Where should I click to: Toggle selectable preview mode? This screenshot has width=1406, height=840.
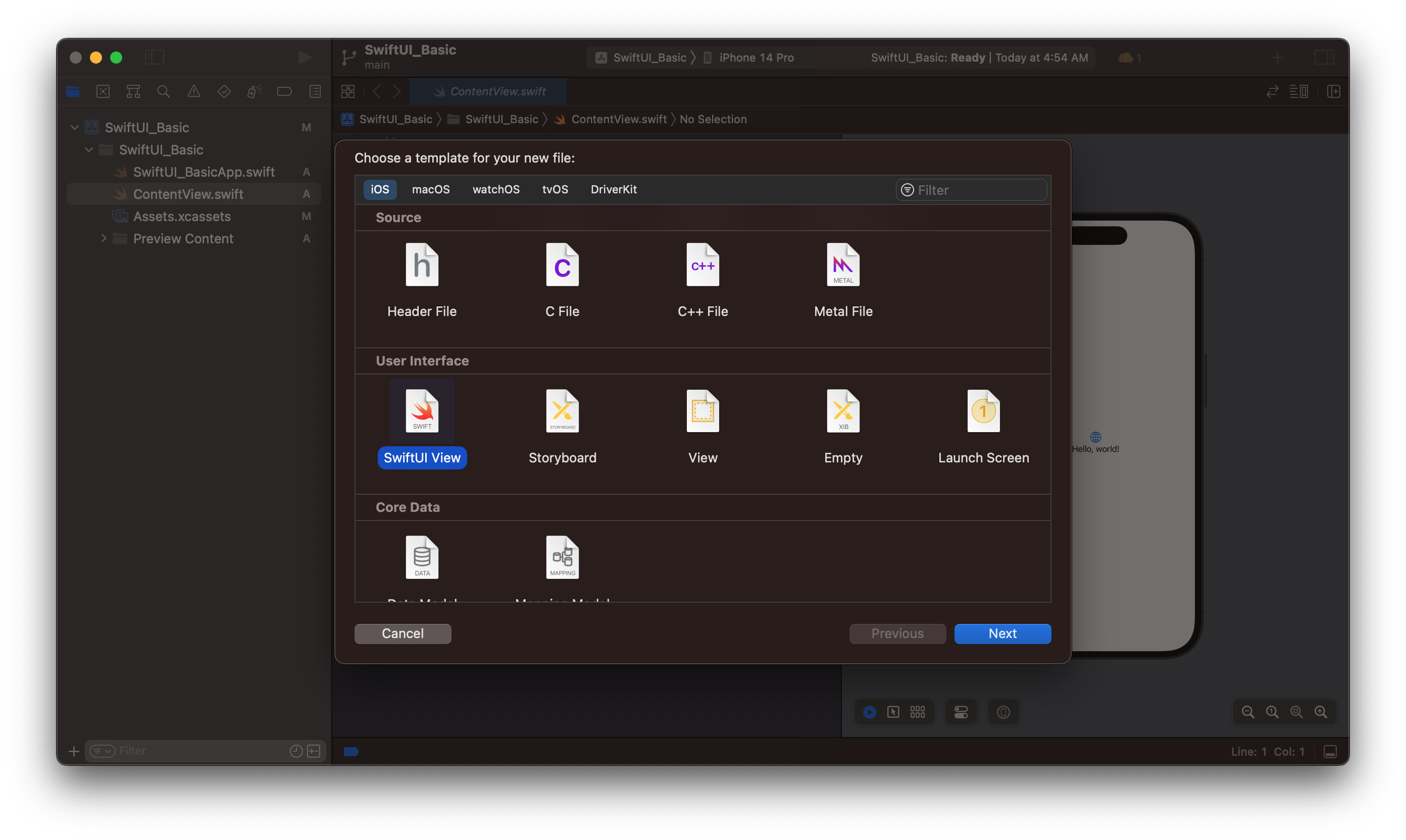pos(893,711)
